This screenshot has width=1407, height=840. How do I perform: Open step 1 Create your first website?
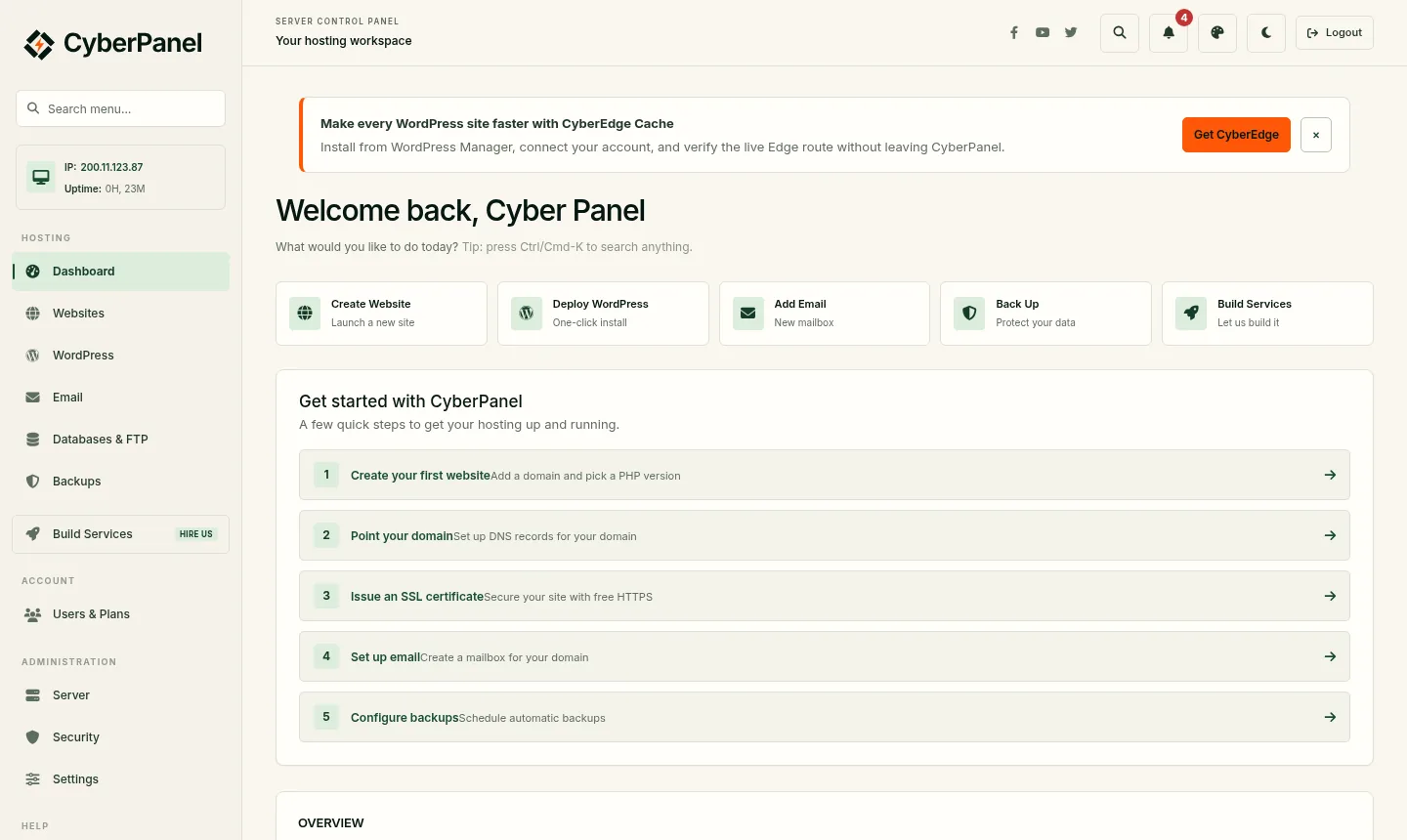point(825,475)
